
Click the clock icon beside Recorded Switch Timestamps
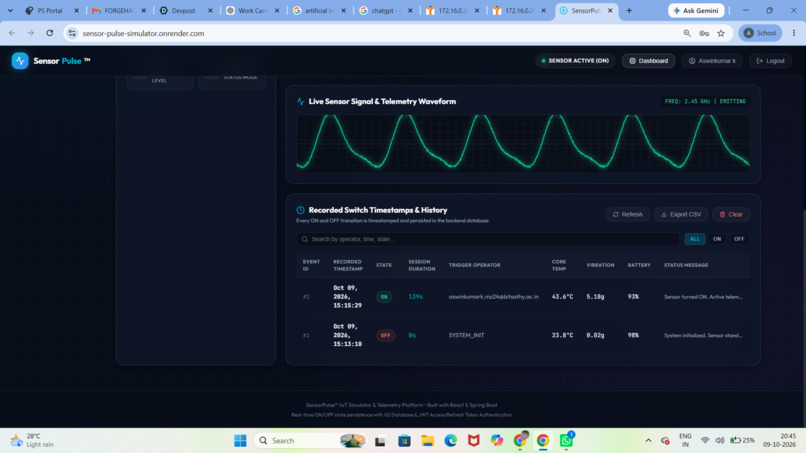(301, 210)
